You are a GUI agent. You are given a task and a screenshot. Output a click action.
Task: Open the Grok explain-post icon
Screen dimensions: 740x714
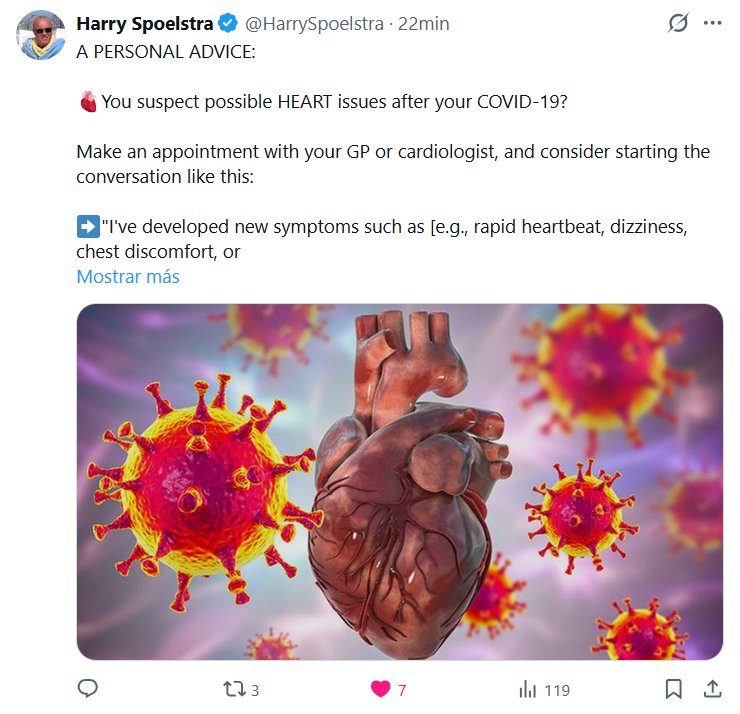pyautogui.click(x=678, y=23)
